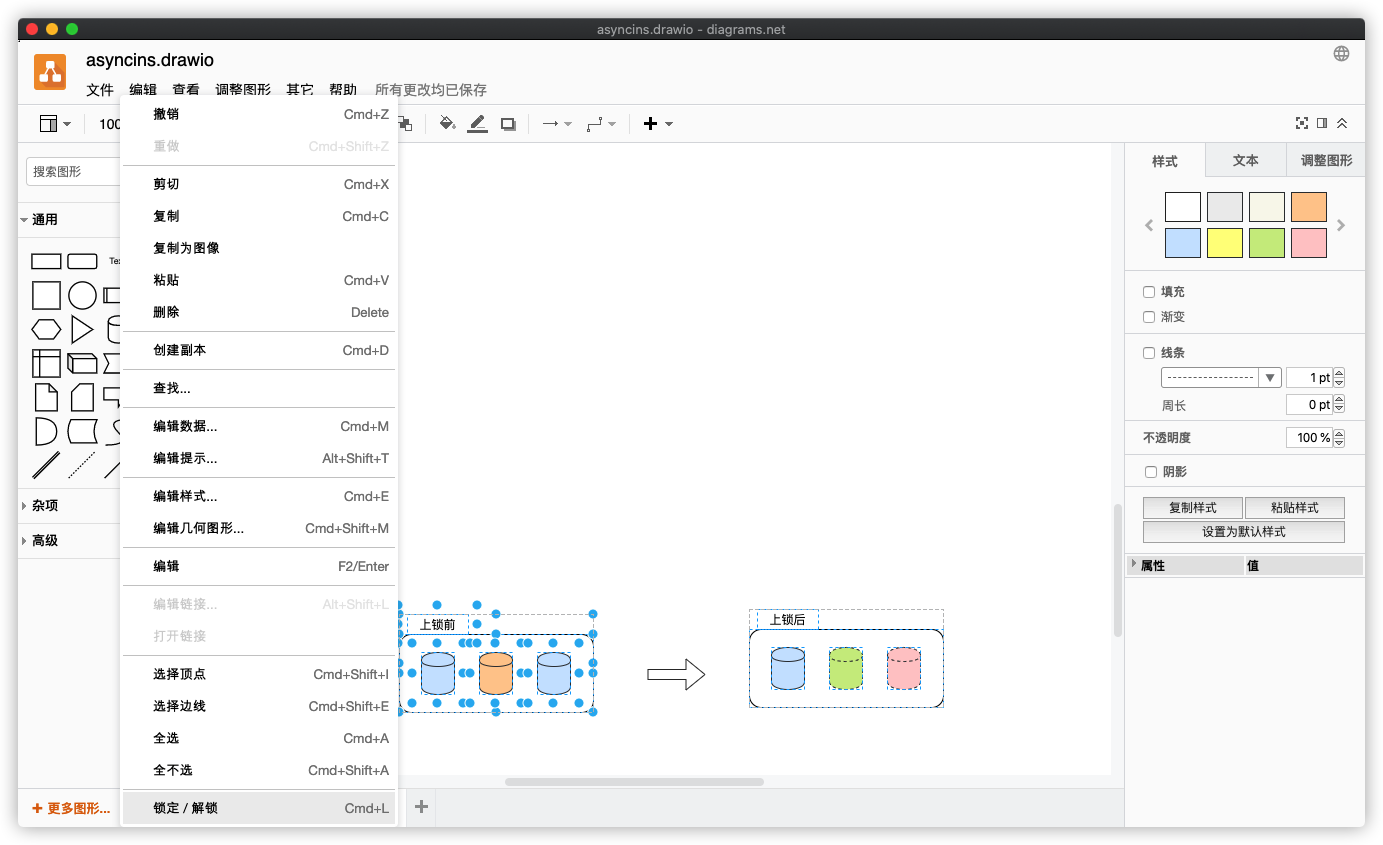Toggle the format panel icon
This screenshot has width=1383, height=845.
click(x=1322, y=123)
